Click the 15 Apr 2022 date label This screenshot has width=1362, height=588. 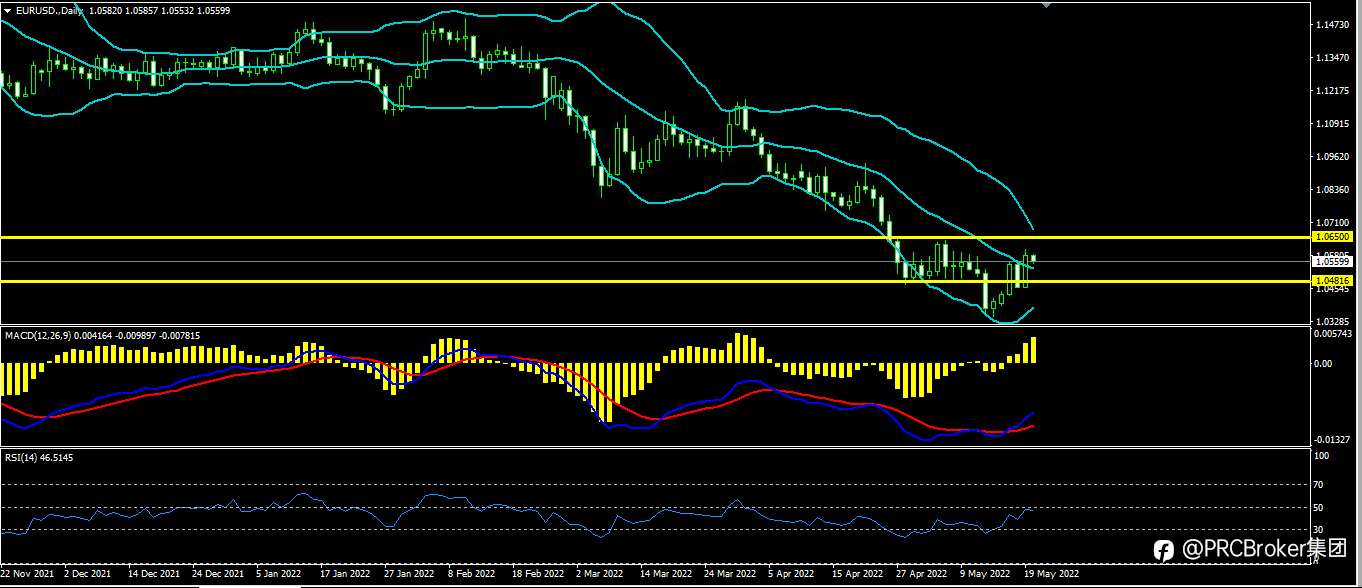click(858, 575)
